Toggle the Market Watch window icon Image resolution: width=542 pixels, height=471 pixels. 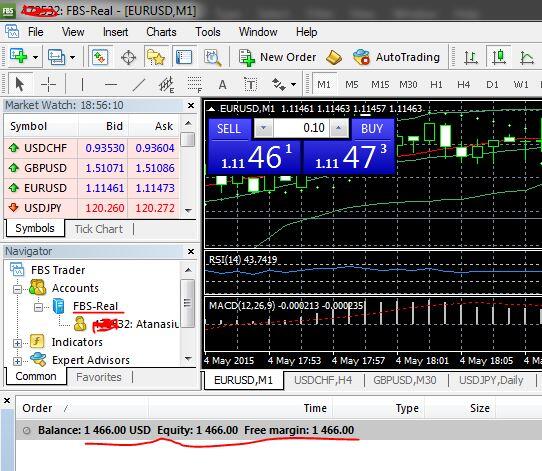coord(100,57)
